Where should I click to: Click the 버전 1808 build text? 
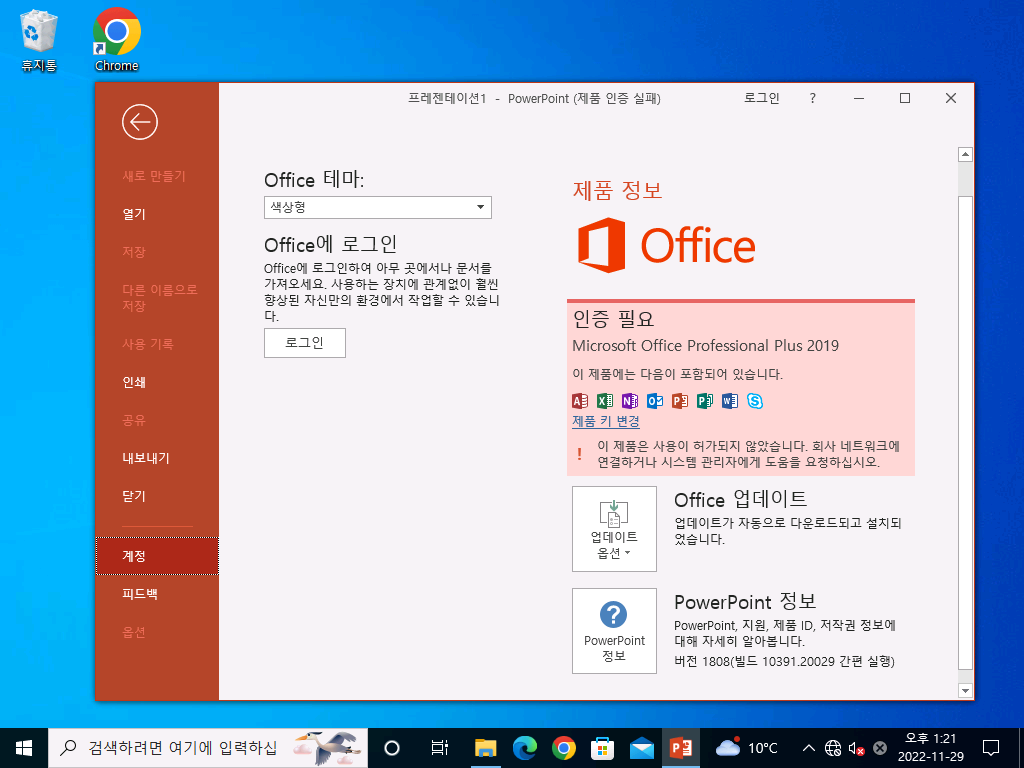point(784,662)
